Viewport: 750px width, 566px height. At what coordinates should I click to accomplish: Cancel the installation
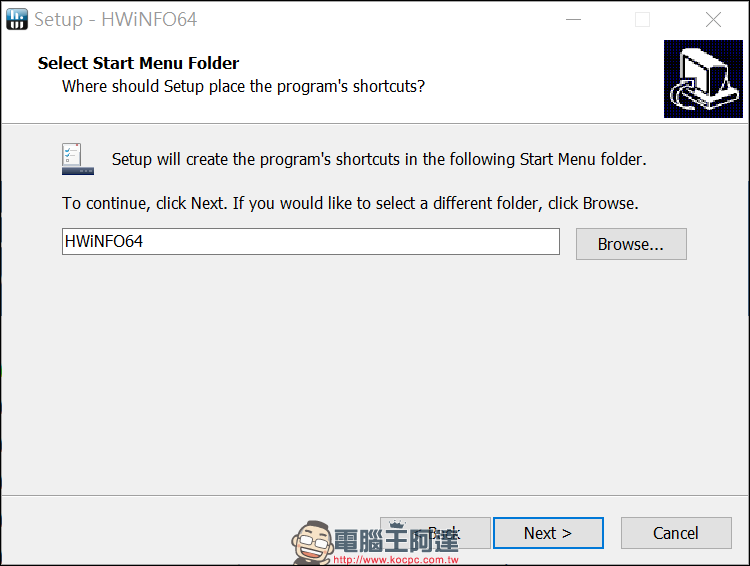click(x=675, y=533)
